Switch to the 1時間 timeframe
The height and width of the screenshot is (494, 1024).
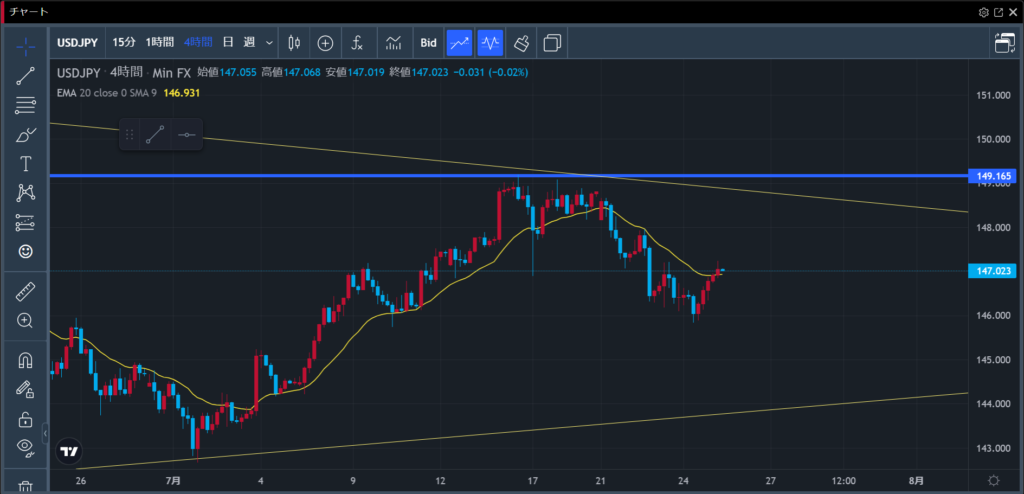tap(159, 43)
